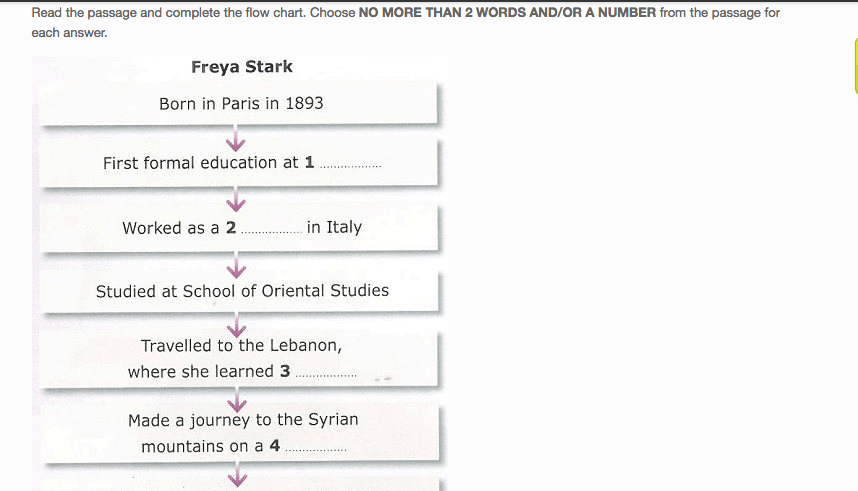Select the blank numbered 4
Viewport: 858px width, 491px height.
pos(316,449)
